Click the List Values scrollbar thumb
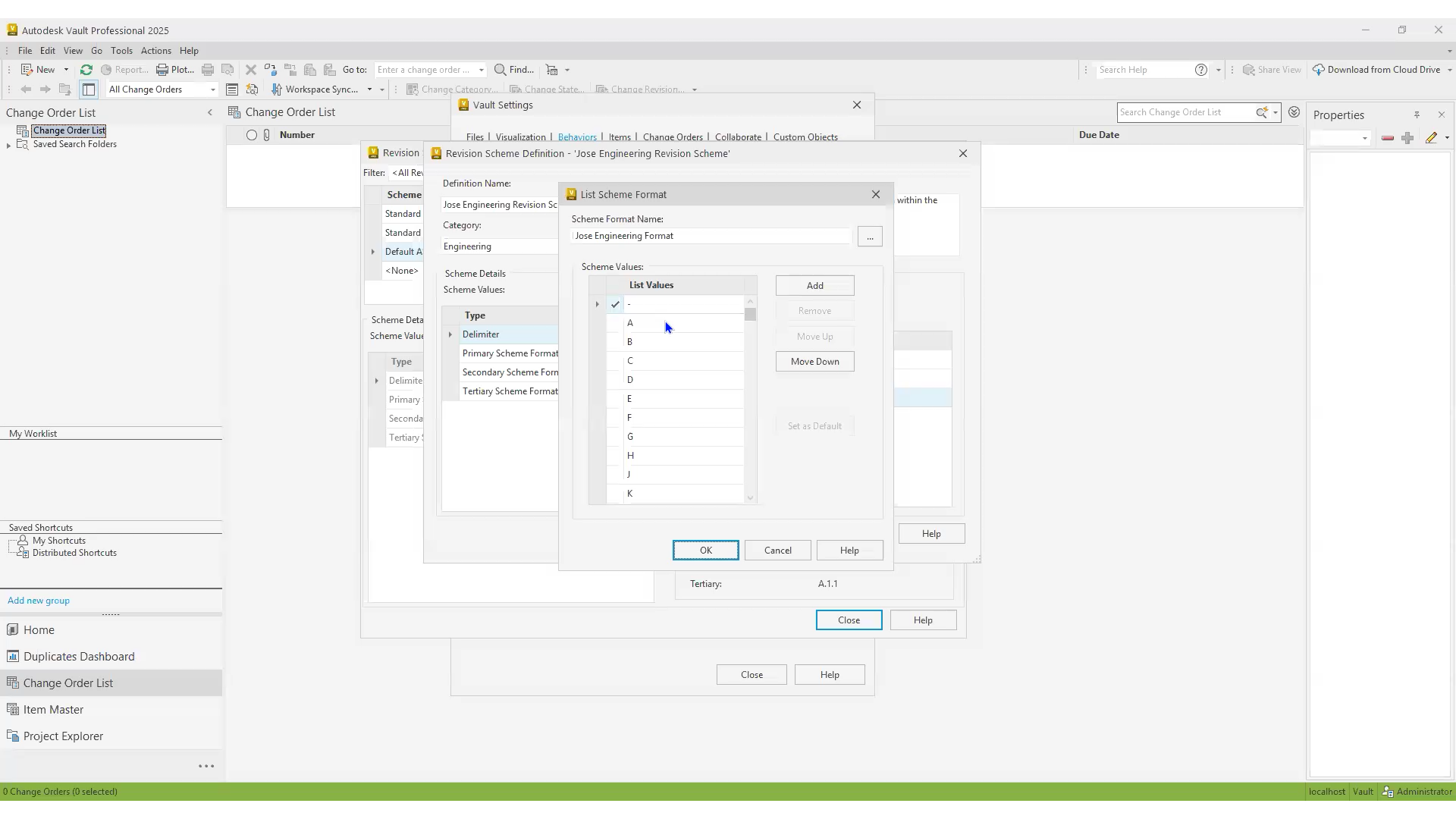The height and width of the screenshot is (819, 1456). (751, 315)
